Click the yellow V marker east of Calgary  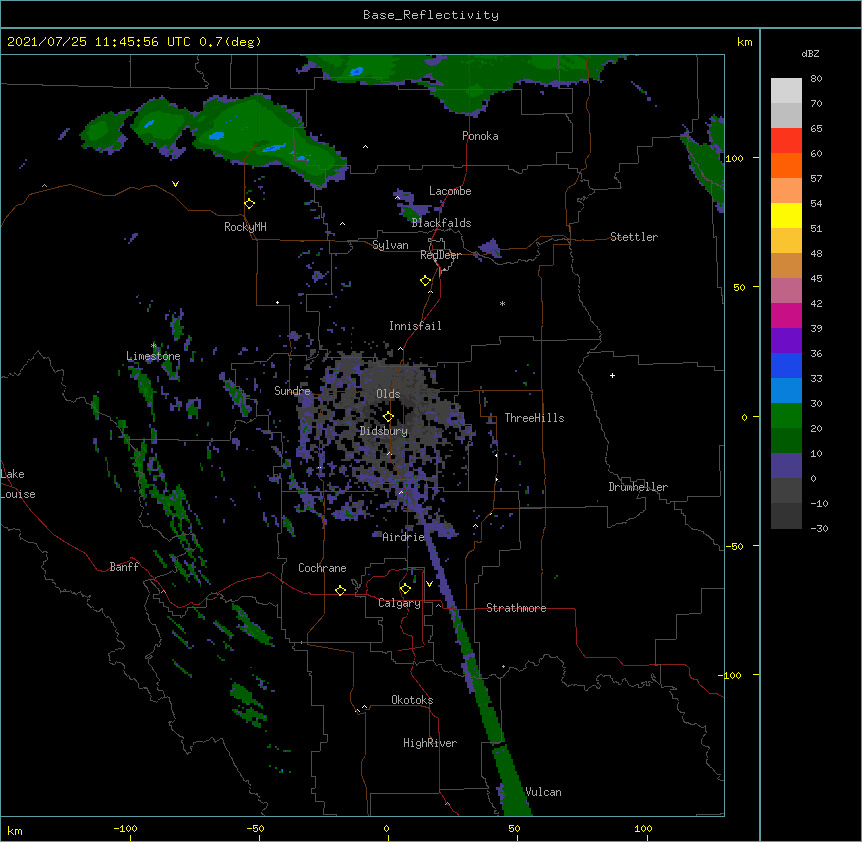click(429, 584)
